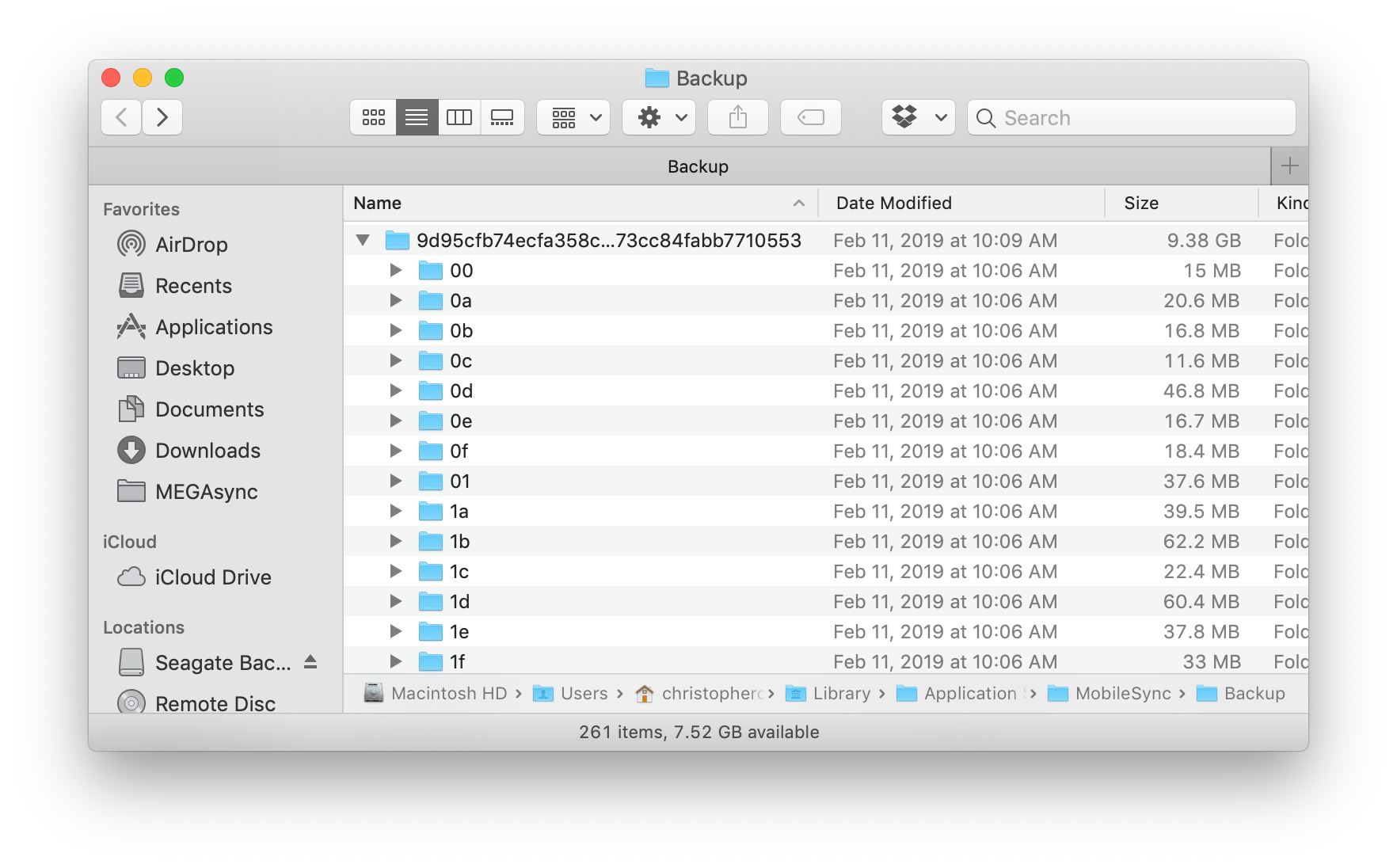Click the Backup window title folder icon
The width and height of the screenshot is (1397, 868).
(657, 78)
